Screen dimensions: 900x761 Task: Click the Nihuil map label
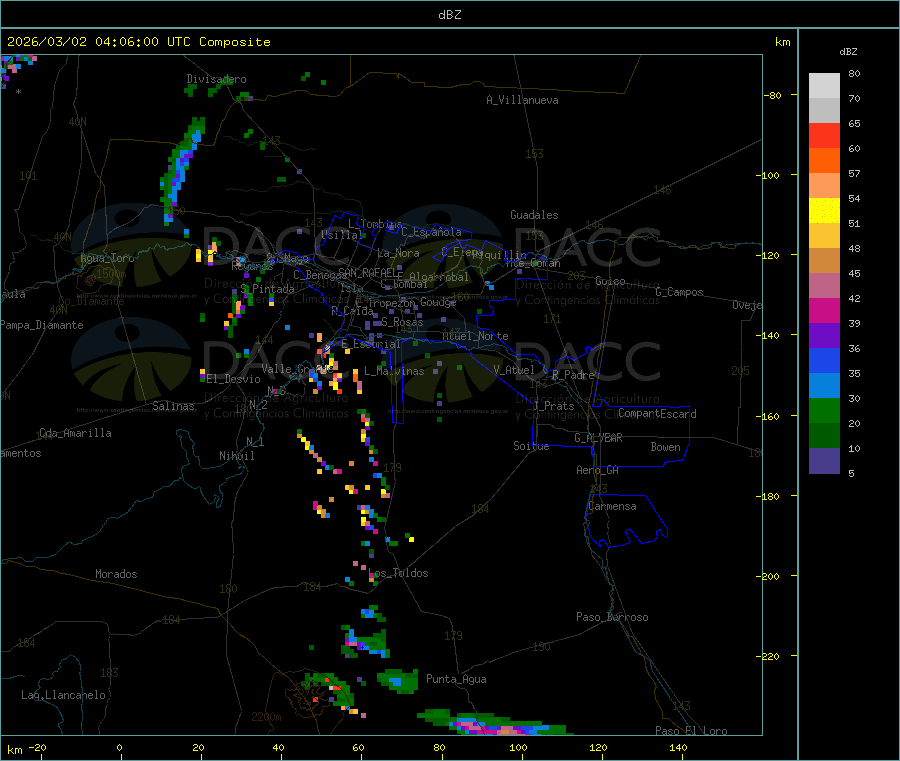[x=236, y=456]
